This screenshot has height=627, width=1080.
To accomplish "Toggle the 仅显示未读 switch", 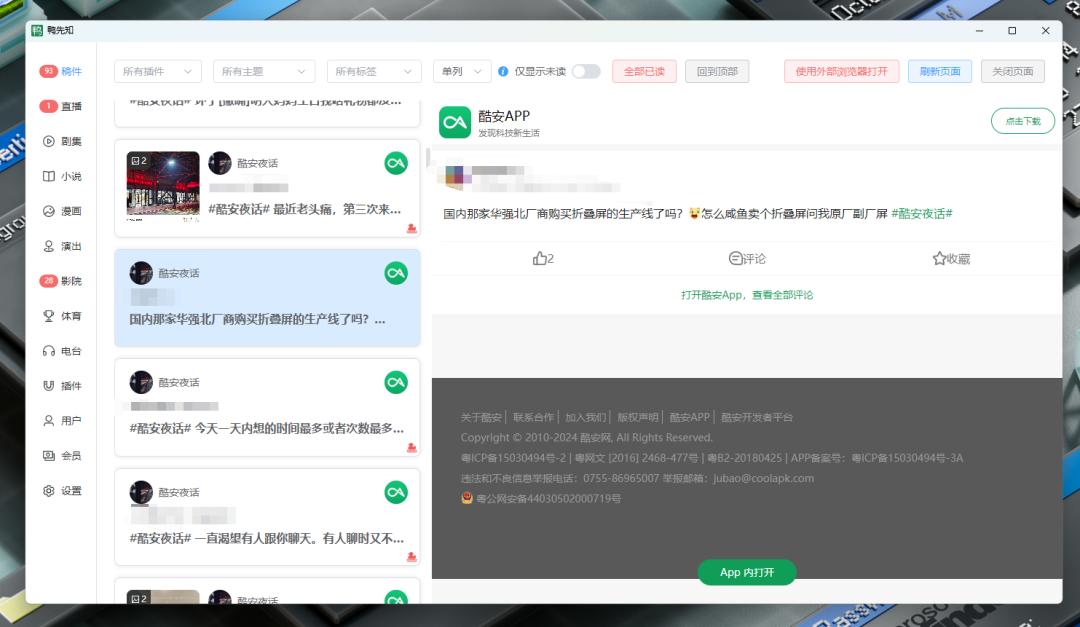I will click(x=586, y=72).
